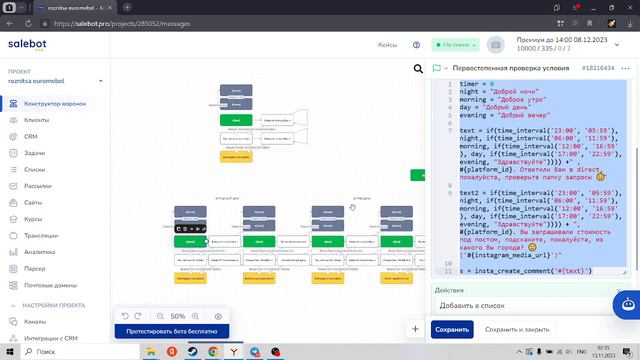Click the ENG language indicator
Image resolution: width=640 pixels, height=360 pixels.
(x=581, y=351)
